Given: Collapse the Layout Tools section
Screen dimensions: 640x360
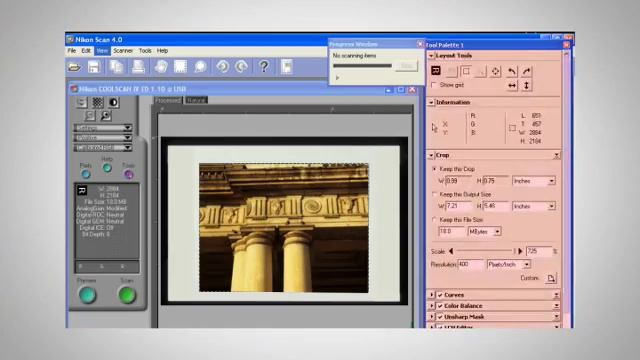Looking at the screenshot, I should click(x=431, y=56).
